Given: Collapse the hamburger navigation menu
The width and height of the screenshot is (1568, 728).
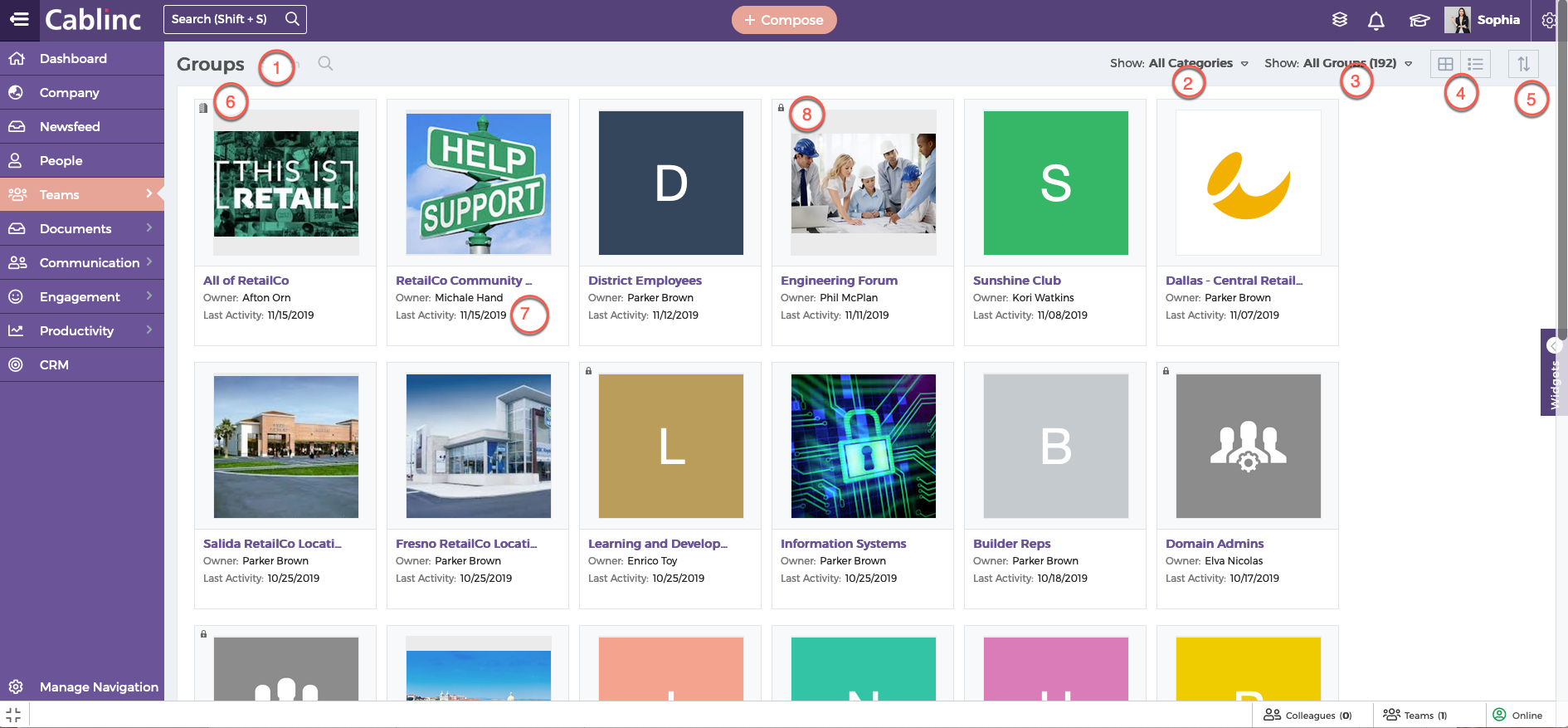Looking at the screenshot, I should (19, 19).
